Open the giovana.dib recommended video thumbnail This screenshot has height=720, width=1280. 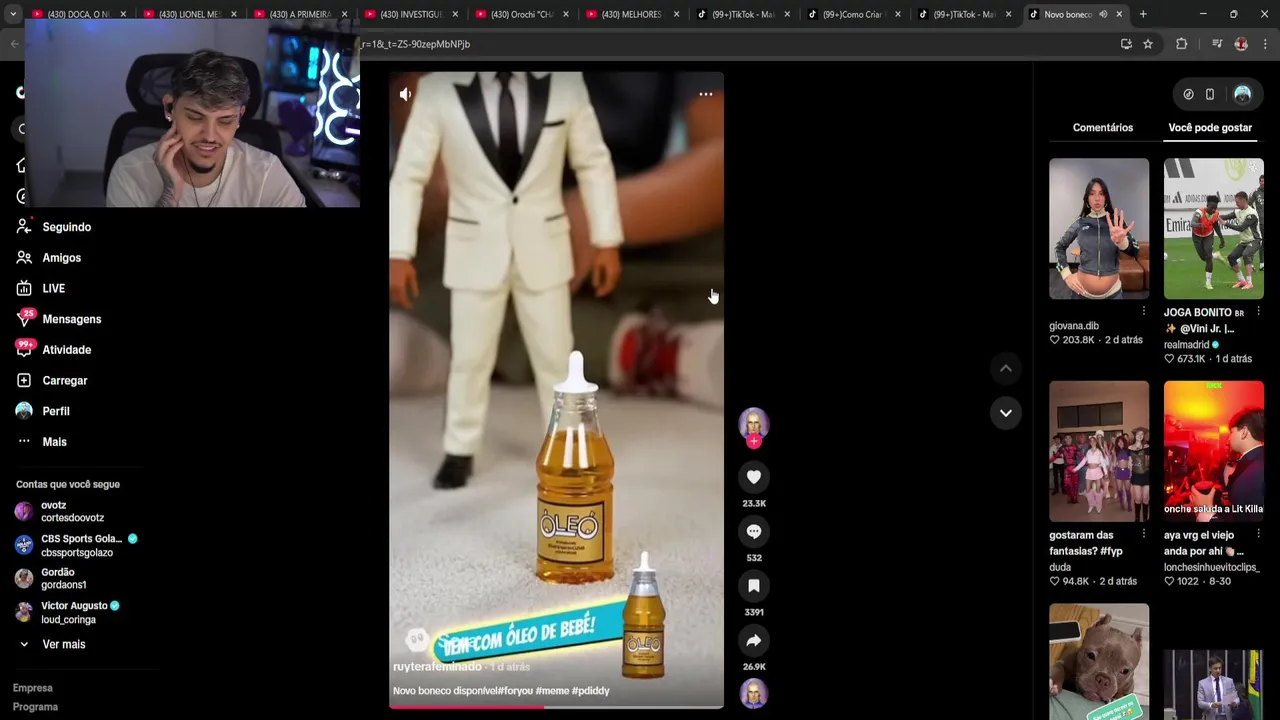[1099, 229]
